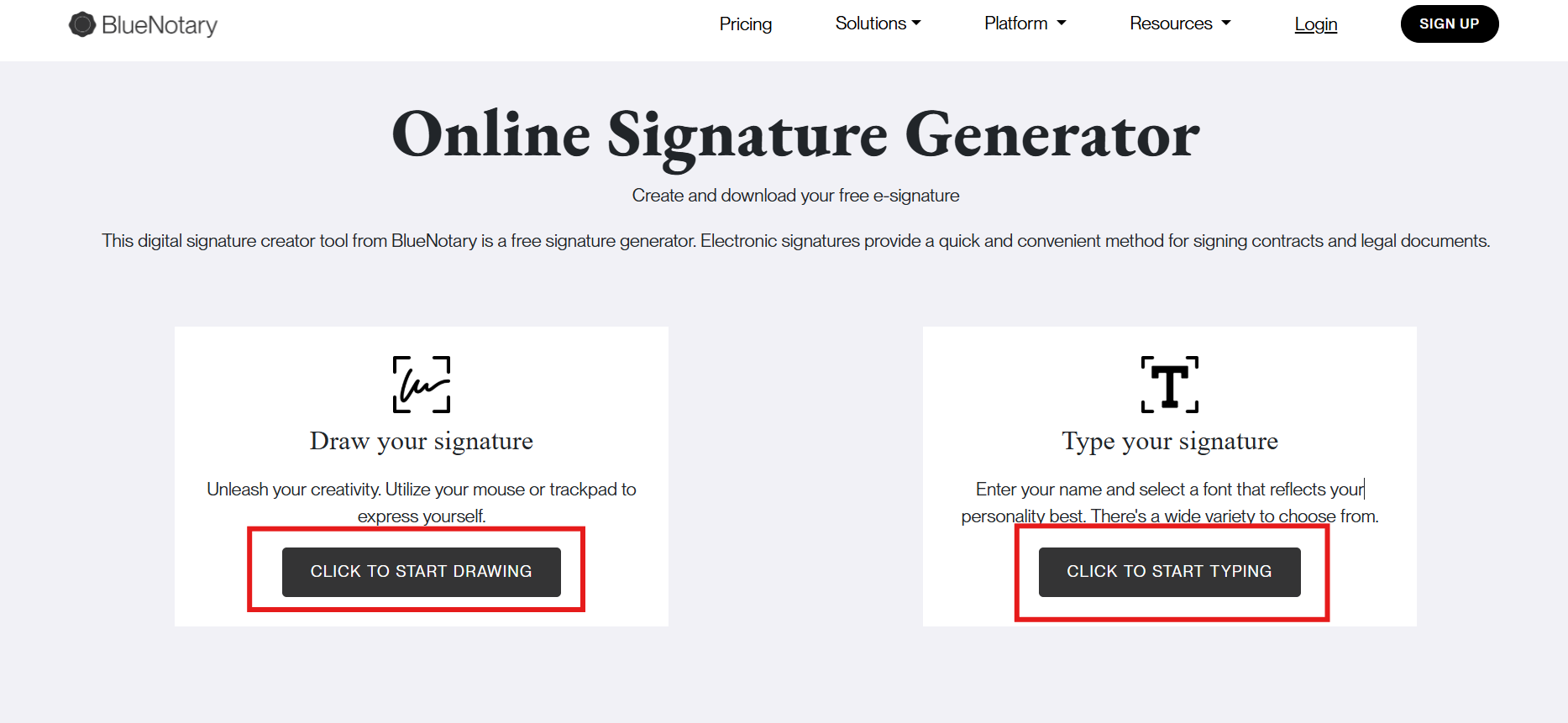Image resolution: width=1568 pixels, height=723 pixels.
Task: Click the Type your signature heading
Action: pyautogui.click(x=1169, y=441)
